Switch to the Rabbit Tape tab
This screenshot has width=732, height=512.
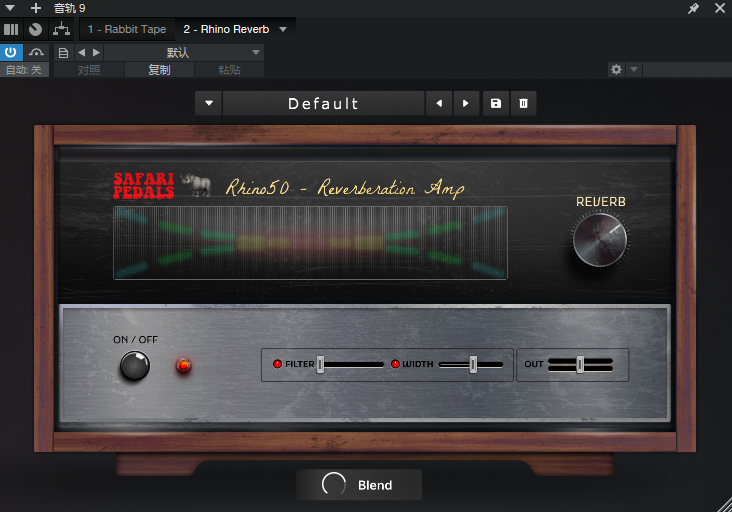pos(127,29)
